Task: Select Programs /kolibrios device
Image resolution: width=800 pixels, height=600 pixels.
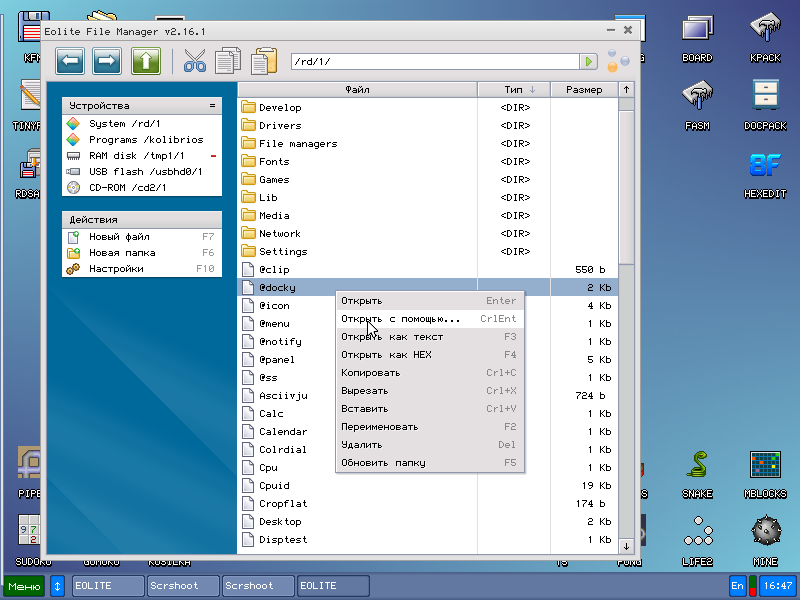Action: coord(142,140)
